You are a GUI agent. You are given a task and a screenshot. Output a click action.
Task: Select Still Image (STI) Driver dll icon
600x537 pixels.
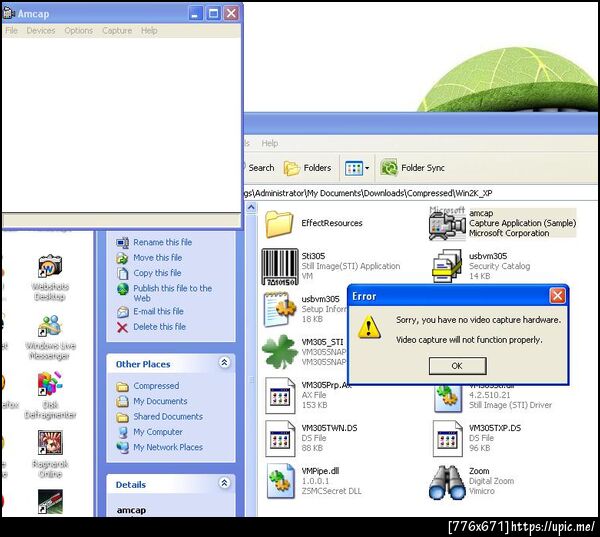[447, 399]
